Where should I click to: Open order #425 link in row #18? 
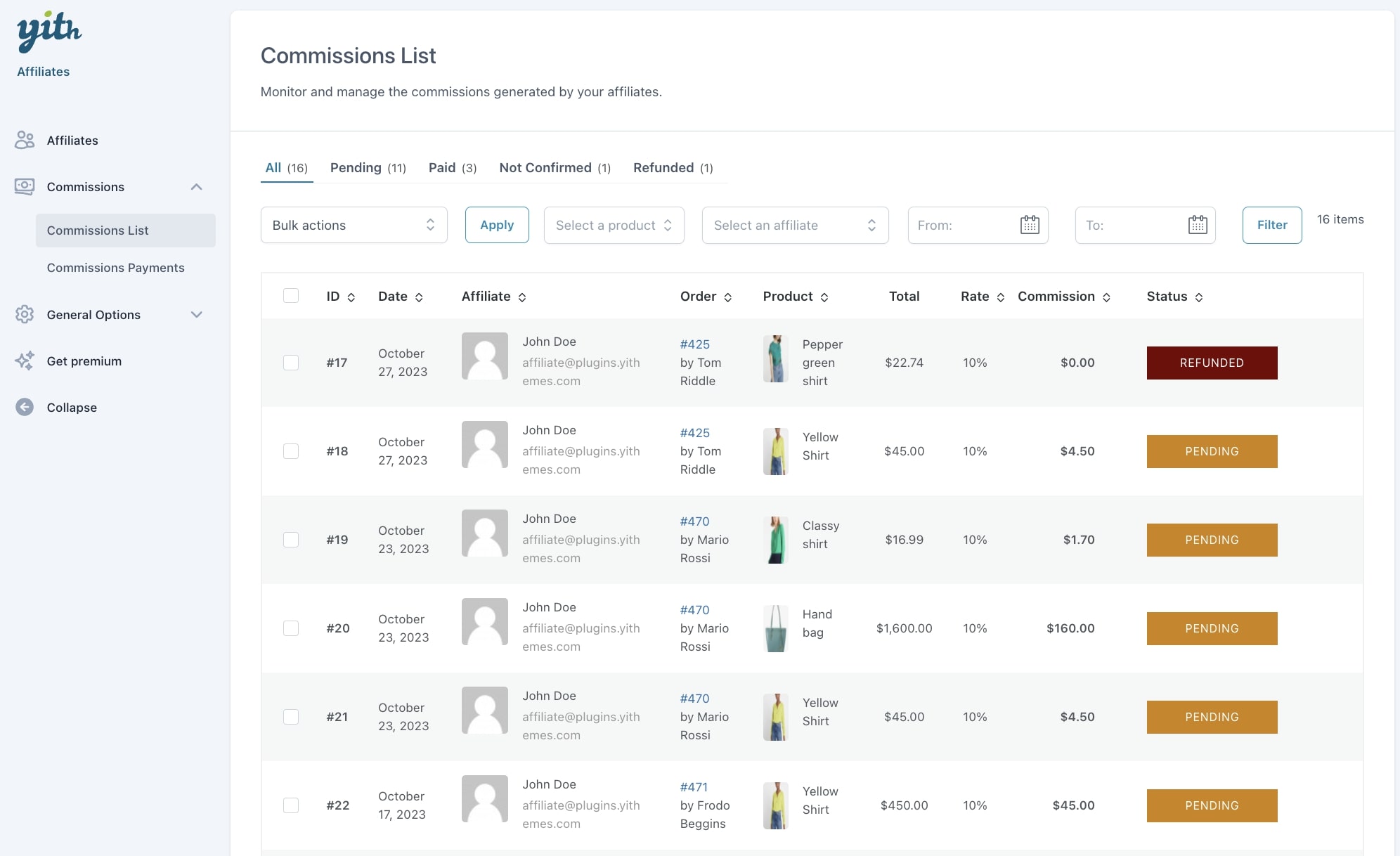tap(695, 433)
